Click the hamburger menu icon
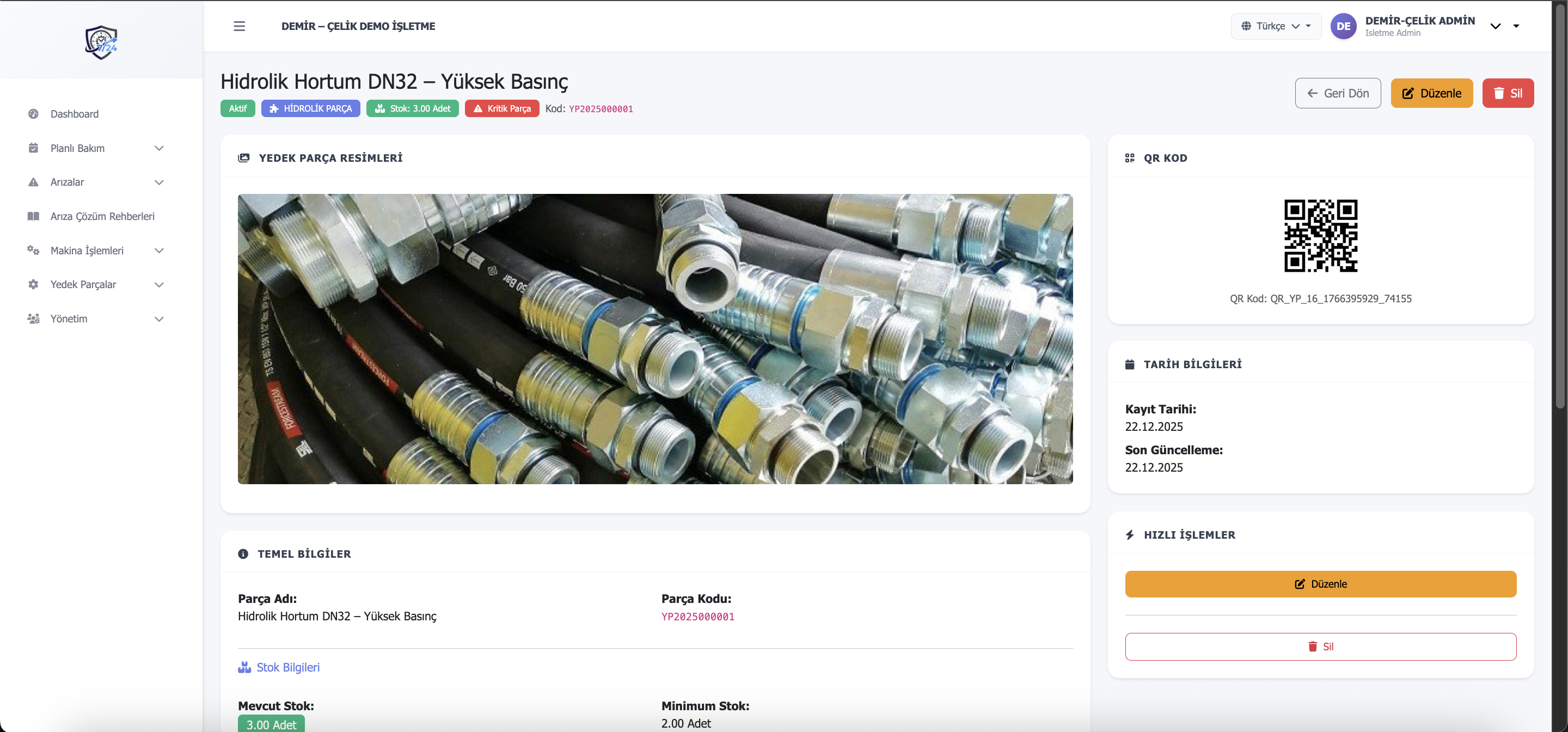This screenshot has width=1568, height=732. coord(239,26)
